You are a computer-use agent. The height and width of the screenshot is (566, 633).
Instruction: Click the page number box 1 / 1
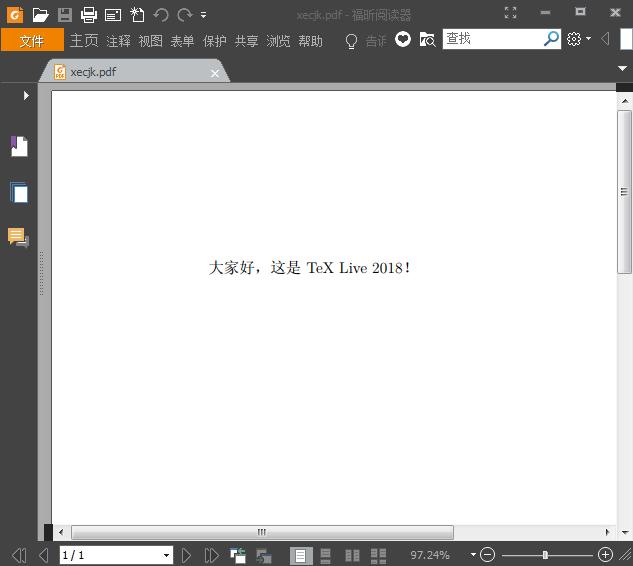click(110, 556)
